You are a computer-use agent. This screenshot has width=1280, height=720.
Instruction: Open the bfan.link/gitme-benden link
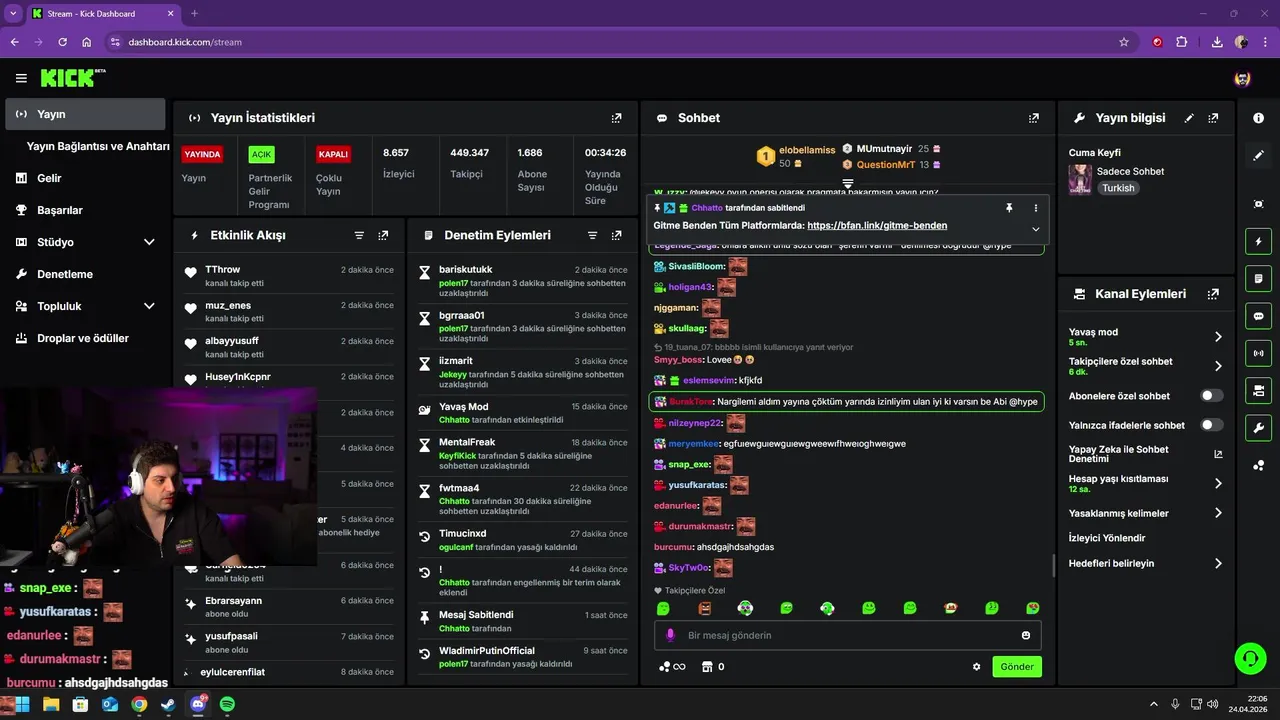877,225
